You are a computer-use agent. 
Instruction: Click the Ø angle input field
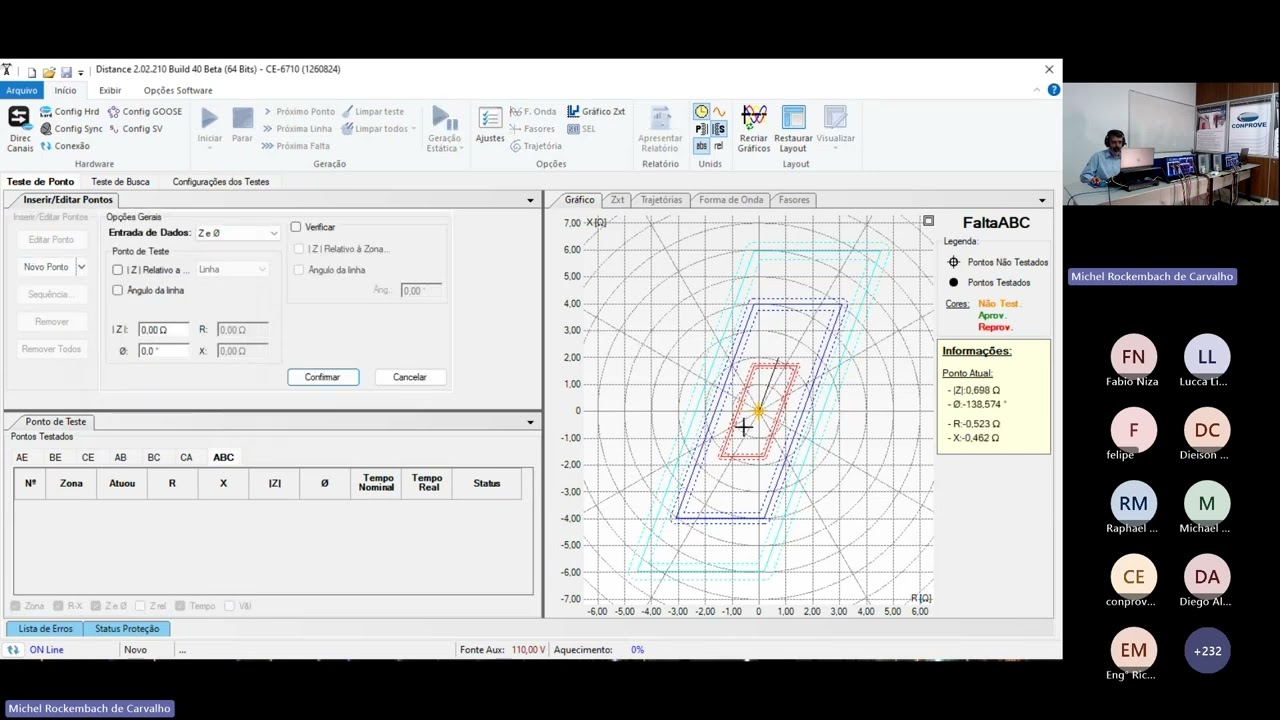coord(164,351)
